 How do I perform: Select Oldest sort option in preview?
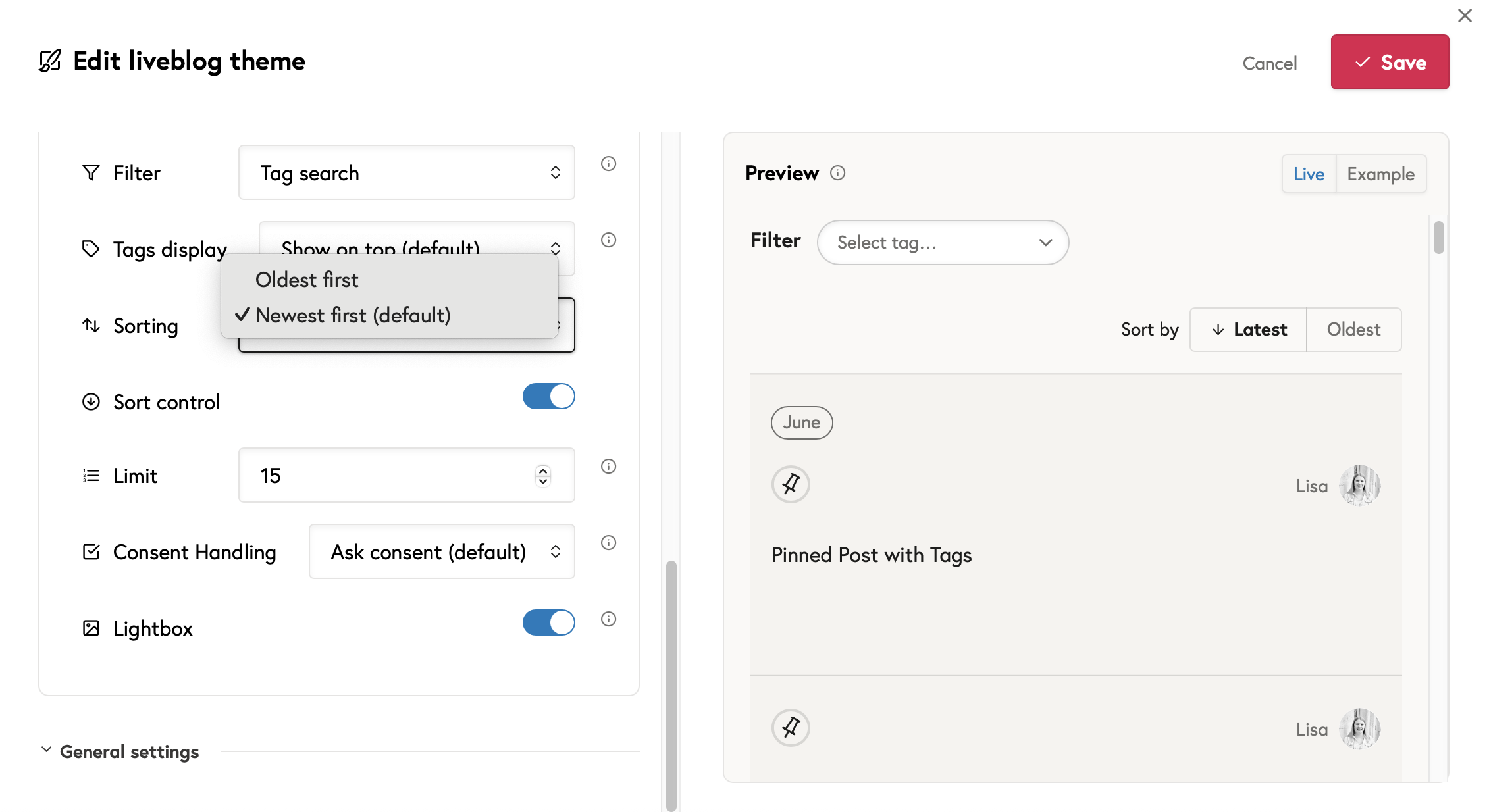point(1353,330)
